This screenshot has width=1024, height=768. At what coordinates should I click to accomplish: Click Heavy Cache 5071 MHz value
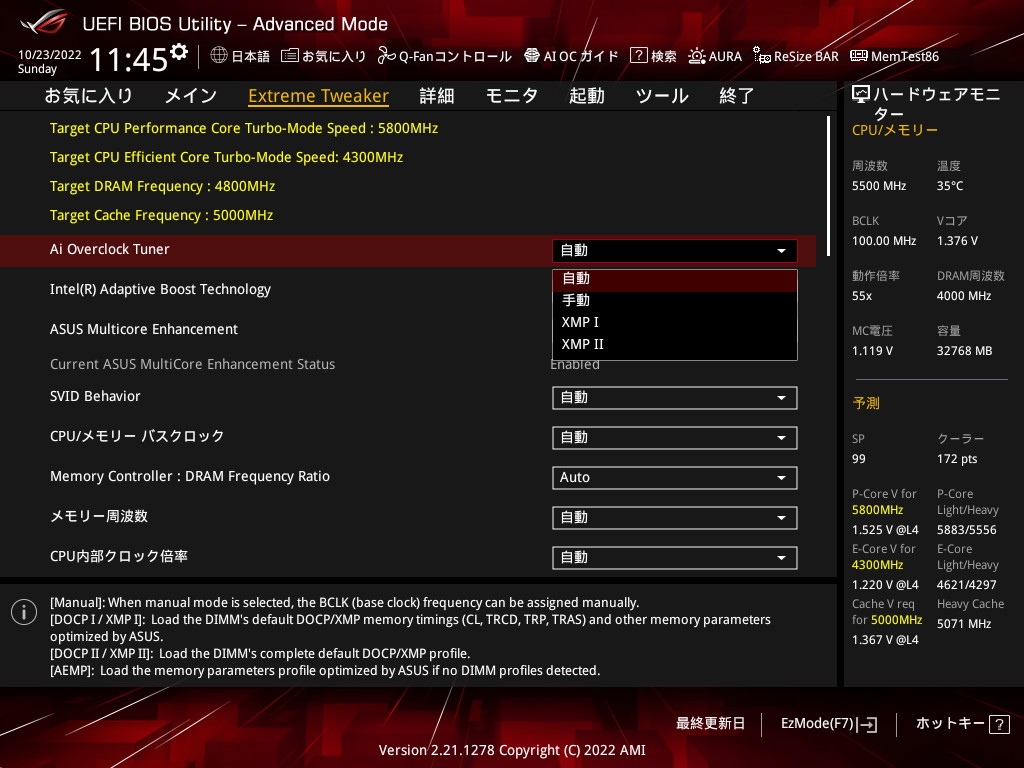(964, 624)
